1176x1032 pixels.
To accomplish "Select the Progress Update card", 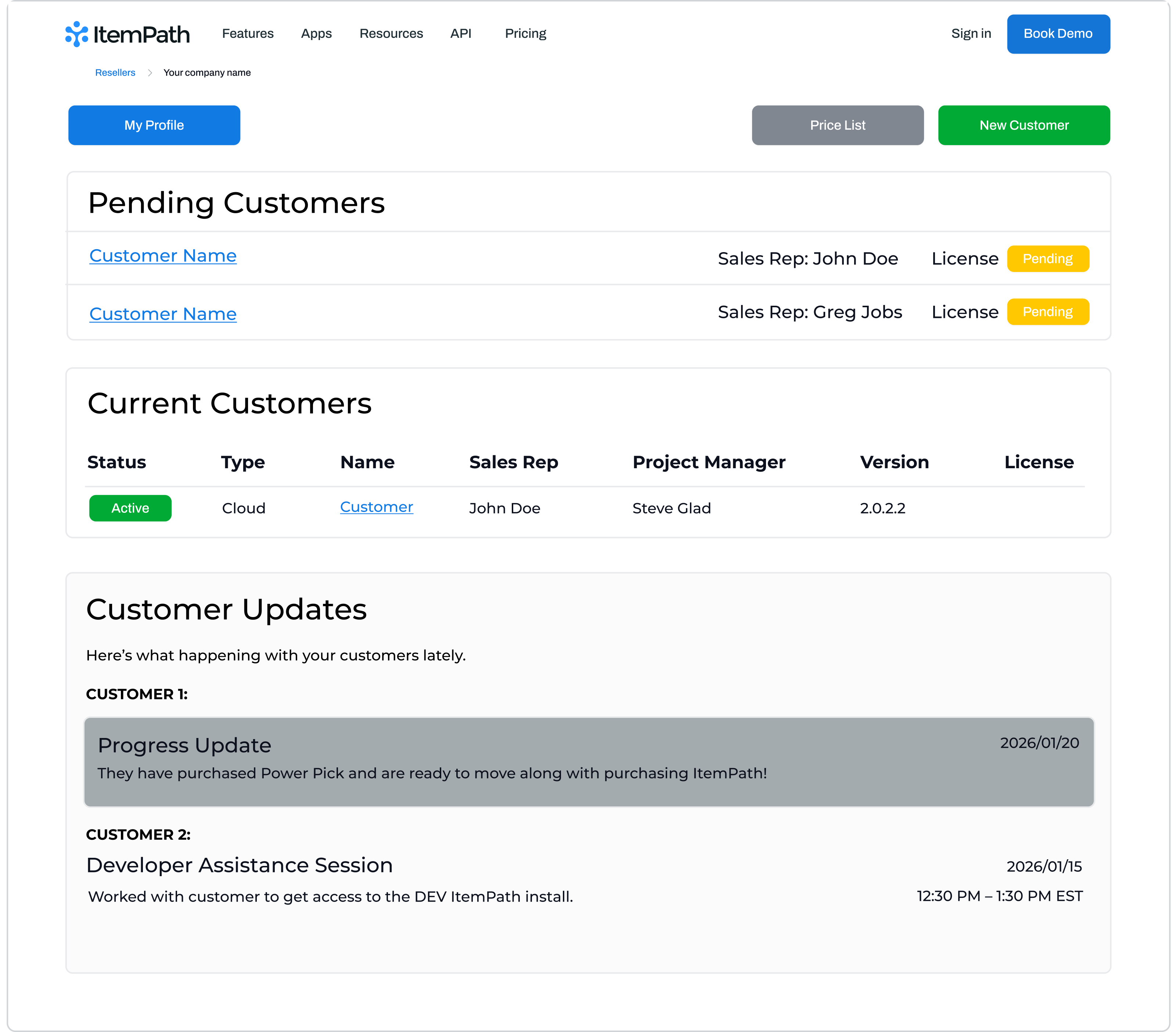I will pyautogui.click(x=588, y=762).
